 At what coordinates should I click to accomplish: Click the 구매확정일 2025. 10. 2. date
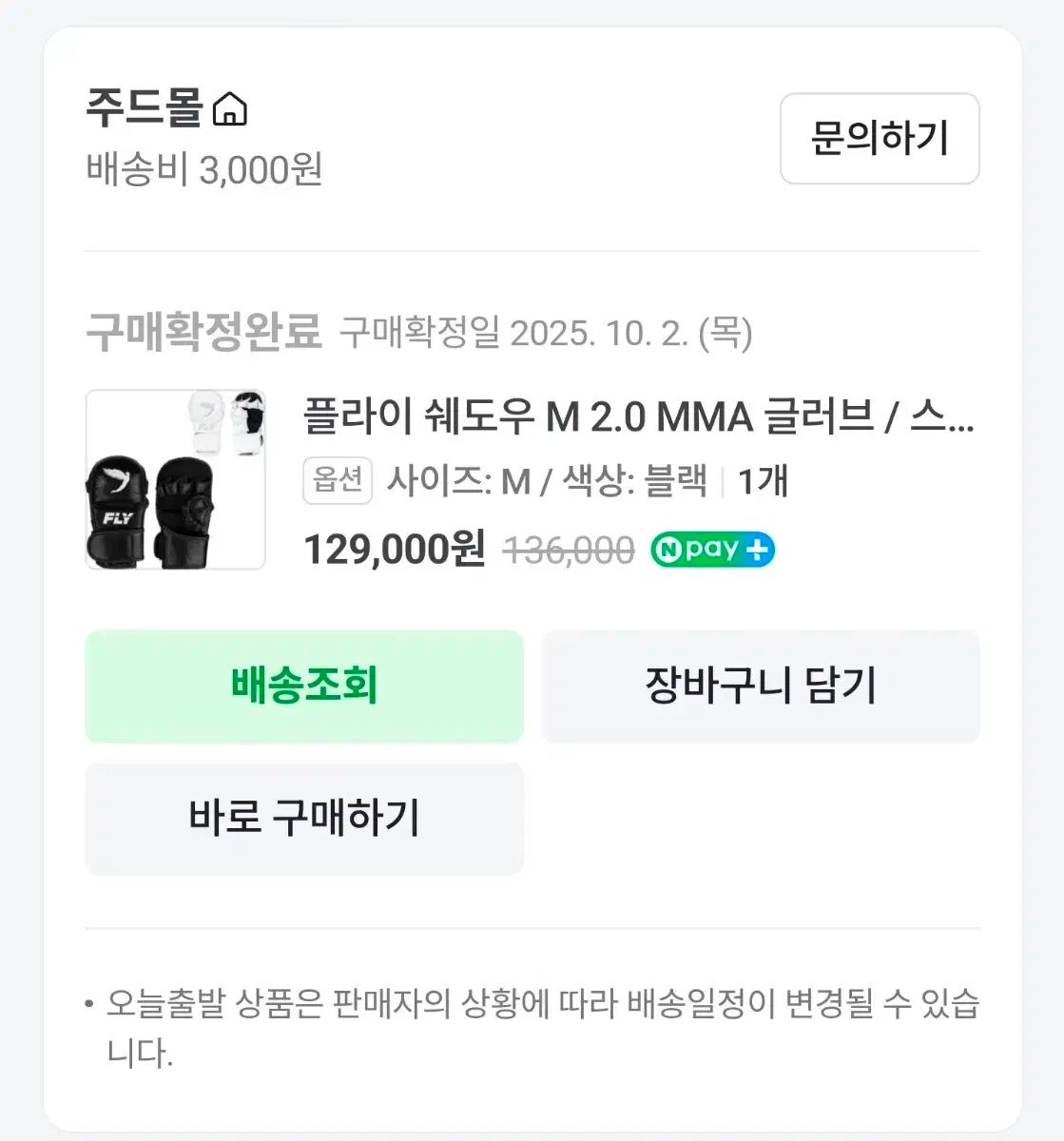pyautogui.click(x=546, y=333)
